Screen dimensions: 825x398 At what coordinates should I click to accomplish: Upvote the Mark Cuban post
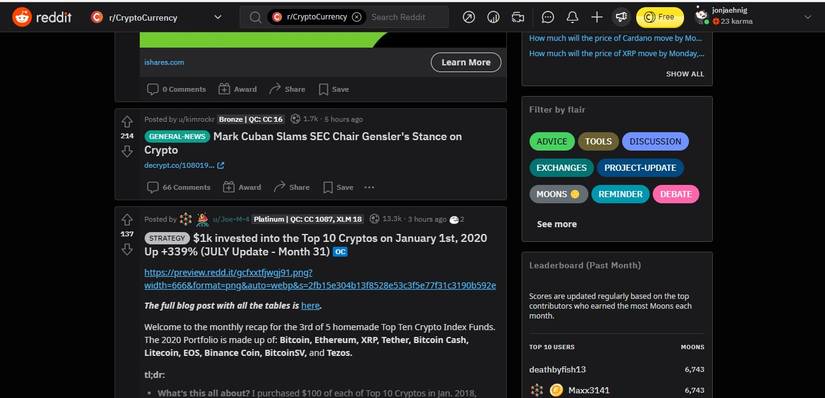(127, 122)
